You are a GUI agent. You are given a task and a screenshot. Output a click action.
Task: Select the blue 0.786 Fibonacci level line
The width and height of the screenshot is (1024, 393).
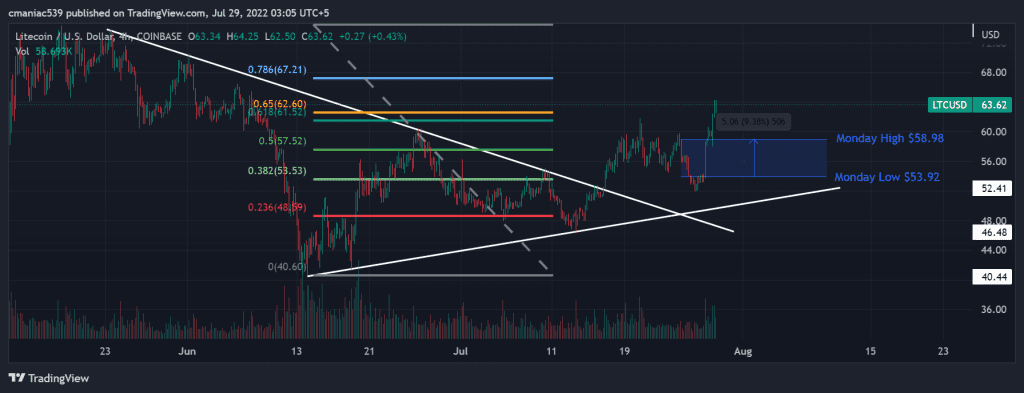coord(433,78)
